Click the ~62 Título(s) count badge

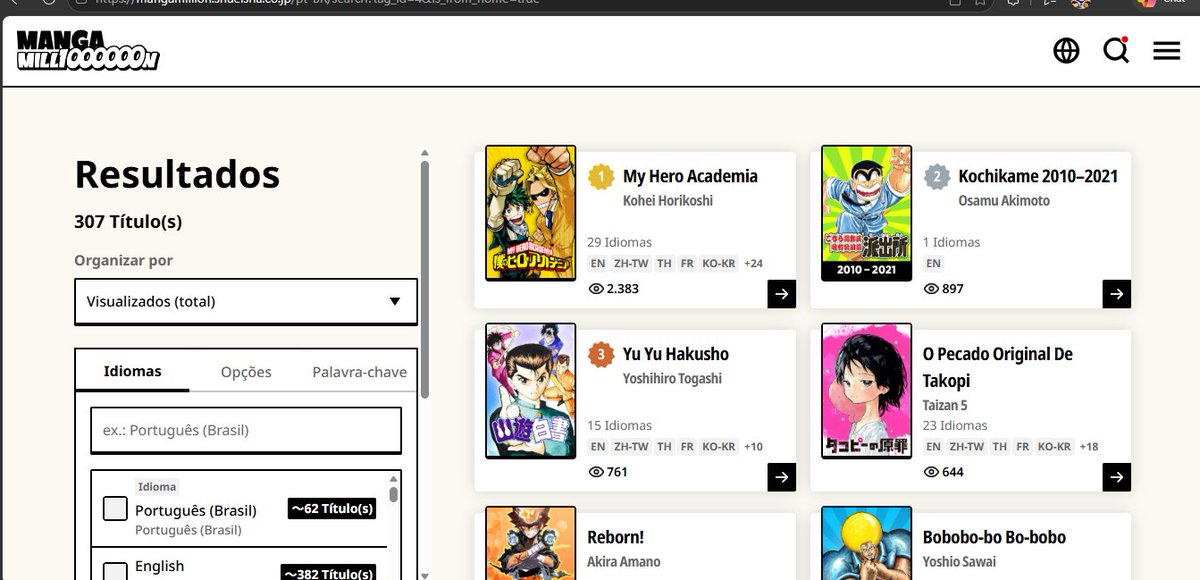[332, 509]
